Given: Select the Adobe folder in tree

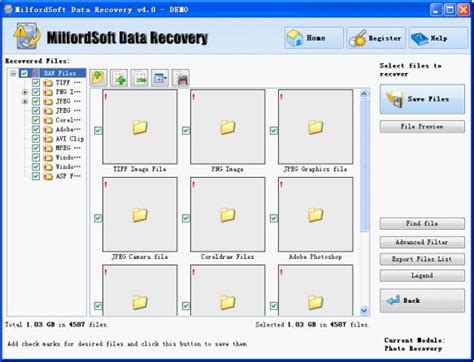Looking at the screenshot, I should point(63,129).
